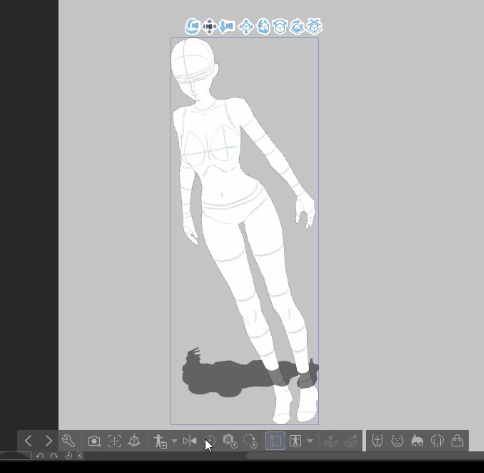Open sub tool detail wrench icon

[x=68, y=441]
